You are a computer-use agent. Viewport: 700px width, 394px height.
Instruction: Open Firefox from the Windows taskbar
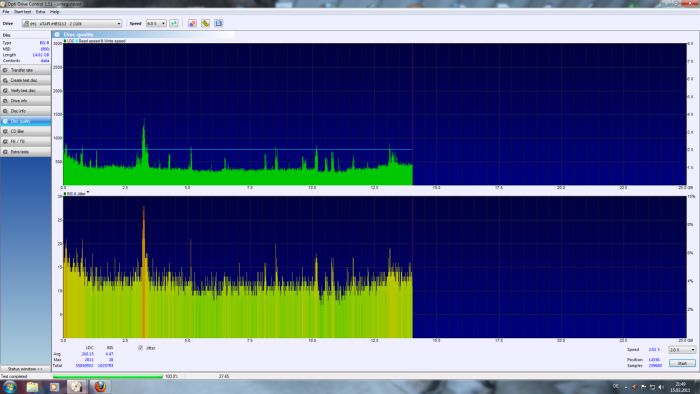coord(100,386)
